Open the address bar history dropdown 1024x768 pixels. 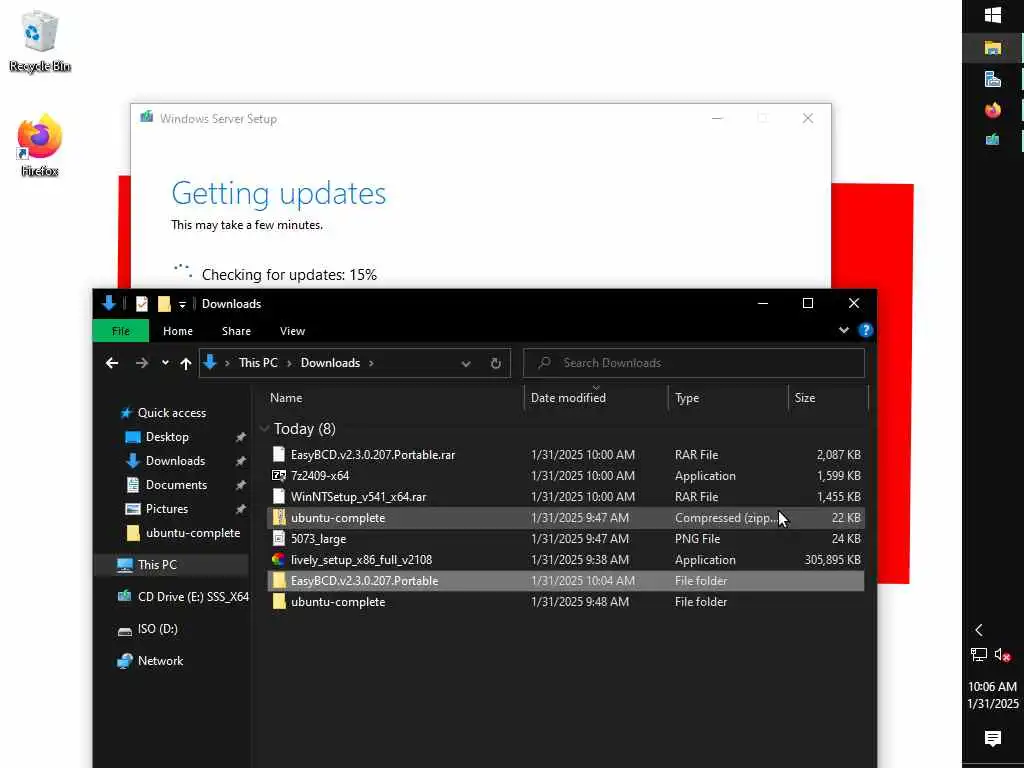coord(466,364)
